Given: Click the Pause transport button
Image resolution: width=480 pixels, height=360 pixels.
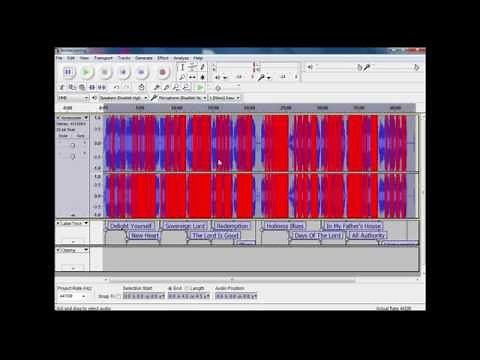Looking at the screenshot, I should tap(68, 72).
